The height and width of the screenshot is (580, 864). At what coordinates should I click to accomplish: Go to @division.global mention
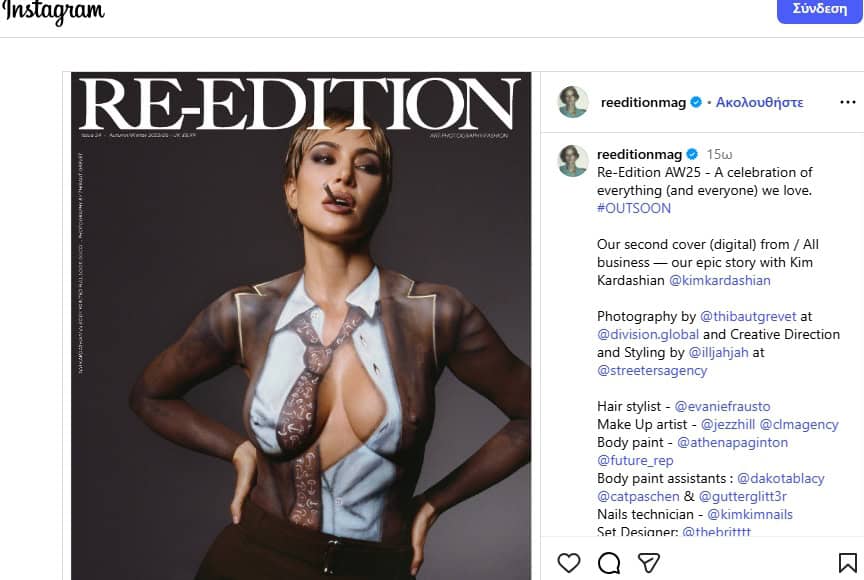(648, 334)
